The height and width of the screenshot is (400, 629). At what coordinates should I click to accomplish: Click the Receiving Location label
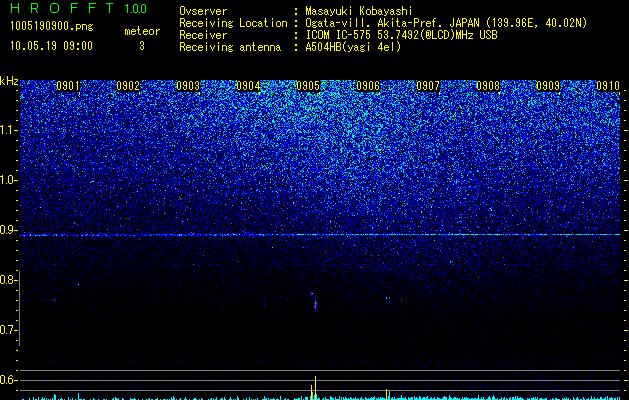pos(233,23)
